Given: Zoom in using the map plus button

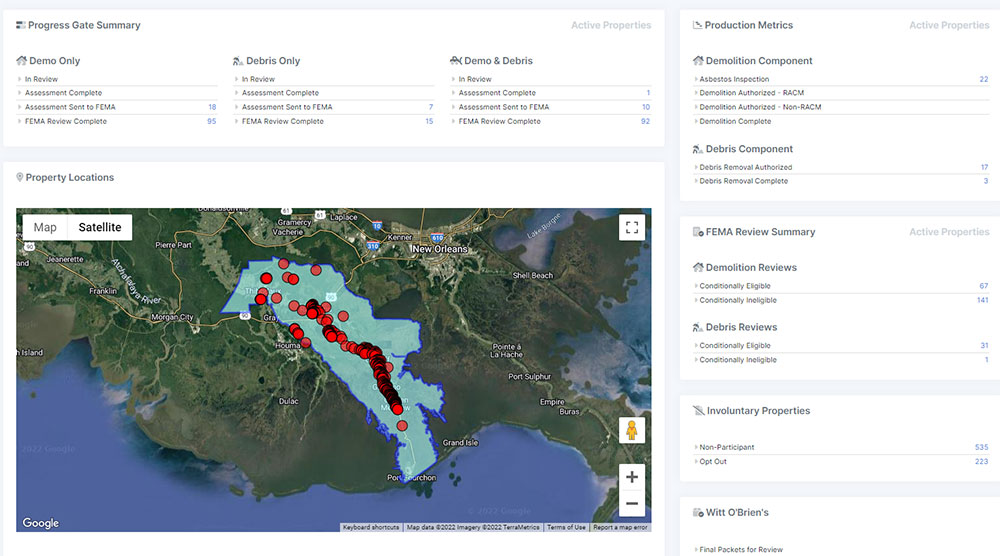Looking at the screenshot, I should (631, 477).
